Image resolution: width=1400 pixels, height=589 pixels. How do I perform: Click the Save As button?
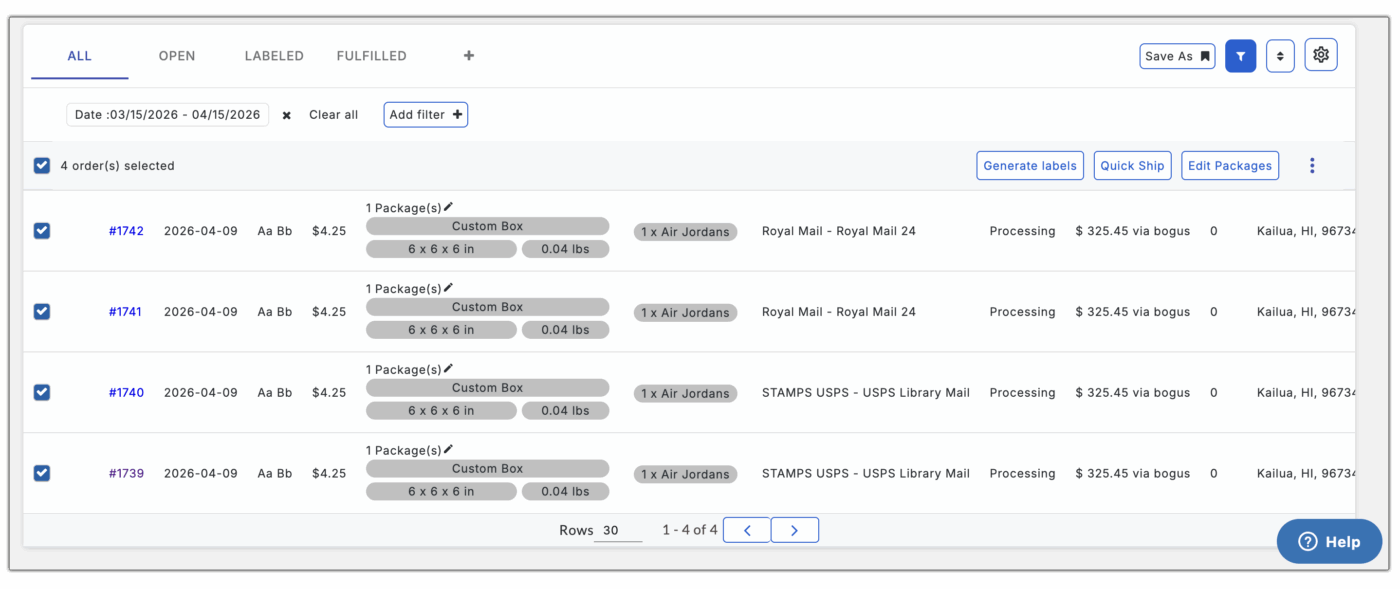tap(1177, 56)
